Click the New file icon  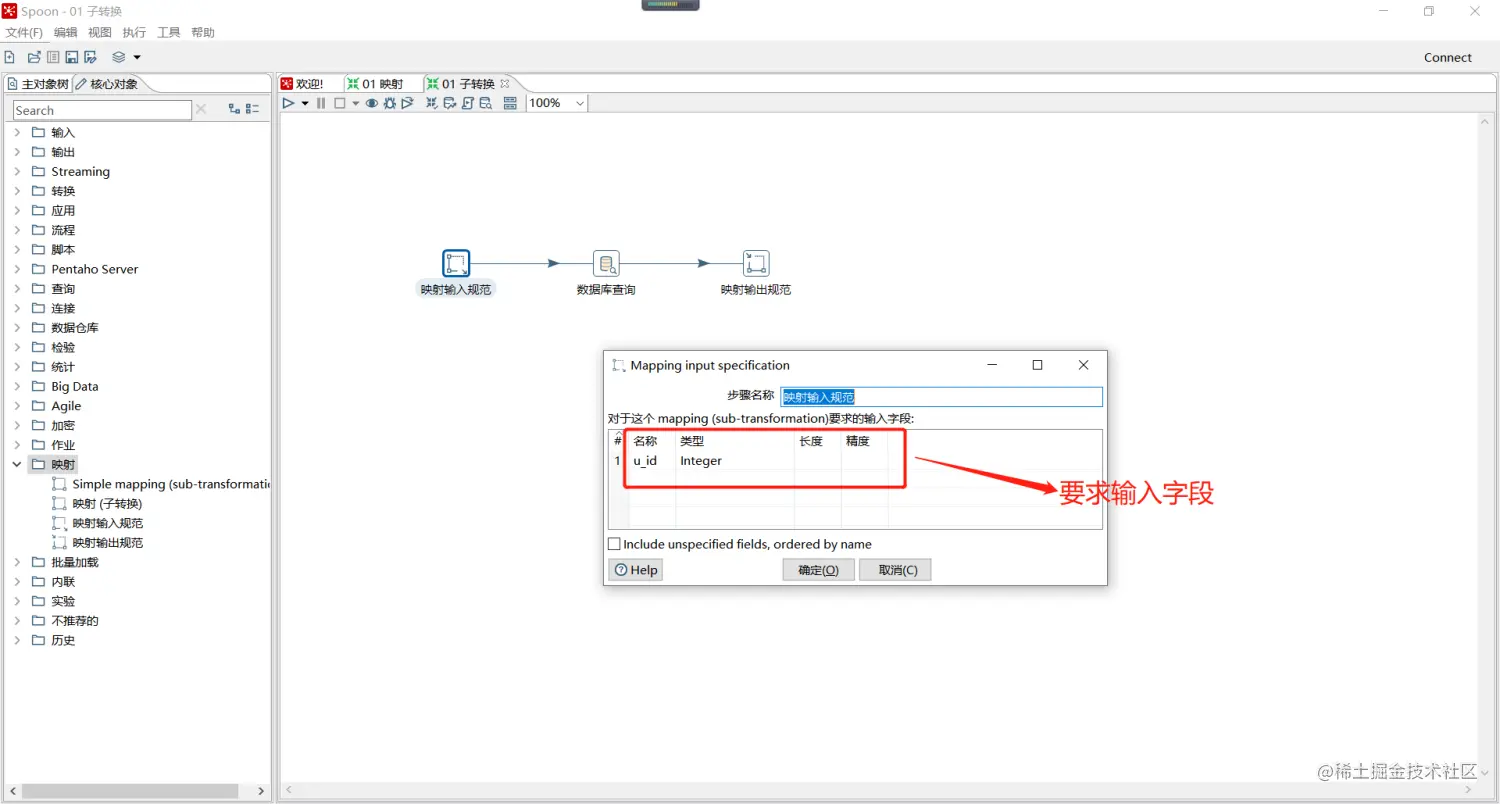click(9, 57)
